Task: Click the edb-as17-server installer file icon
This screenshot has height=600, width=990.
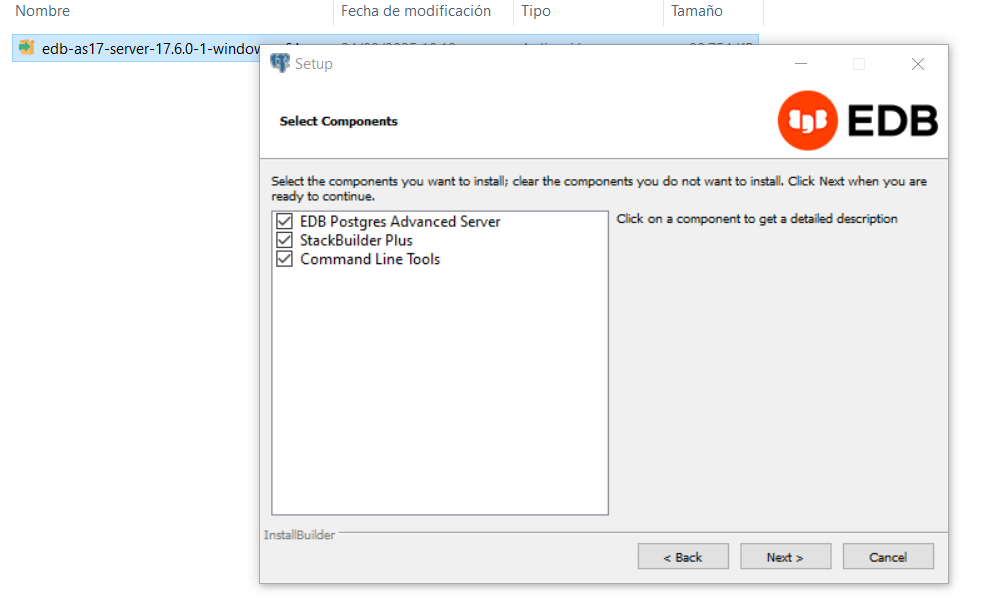Action: coord(27,47)
